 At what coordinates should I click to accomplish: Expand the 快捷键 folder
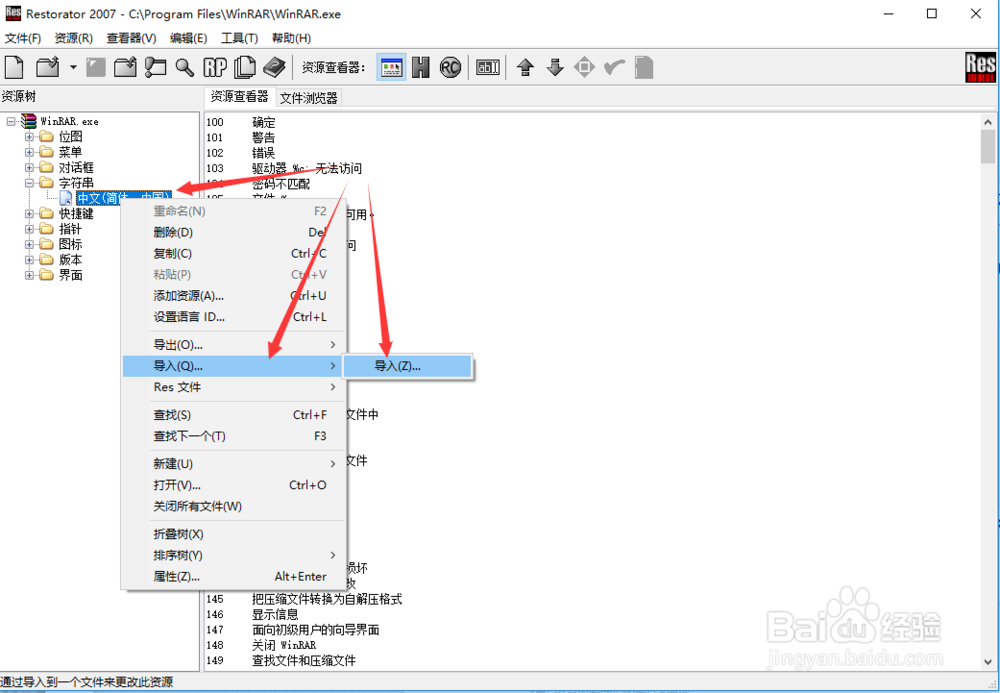tap(29, 214)
